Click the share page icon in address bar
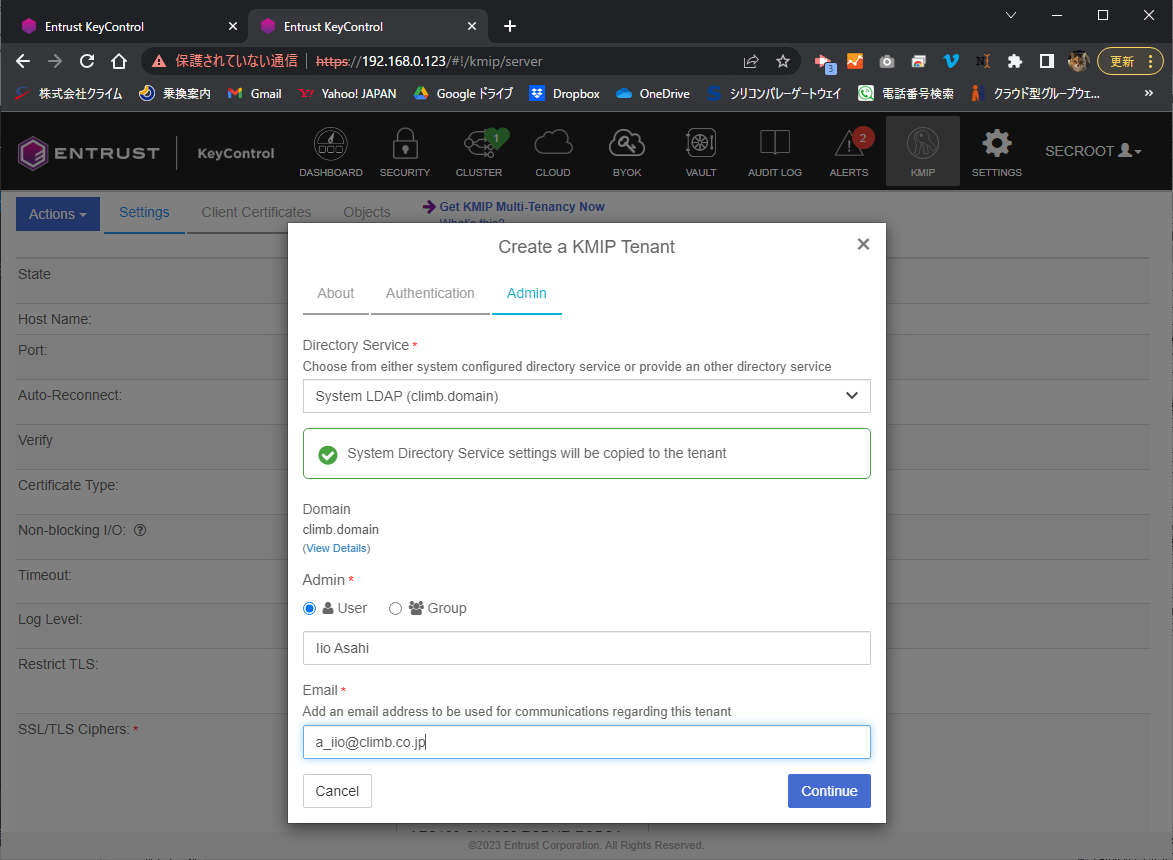Screen dimensions: 1173x860 click(x=751, y=61)
